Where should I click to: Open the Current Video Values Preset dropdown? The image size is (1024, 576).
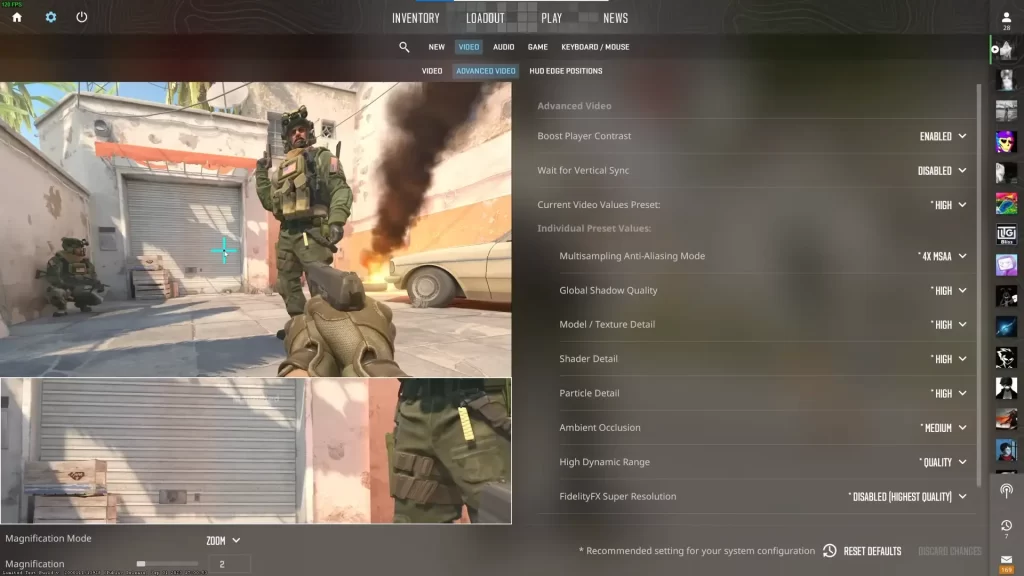pyautogui.click(x=948, y=205)
